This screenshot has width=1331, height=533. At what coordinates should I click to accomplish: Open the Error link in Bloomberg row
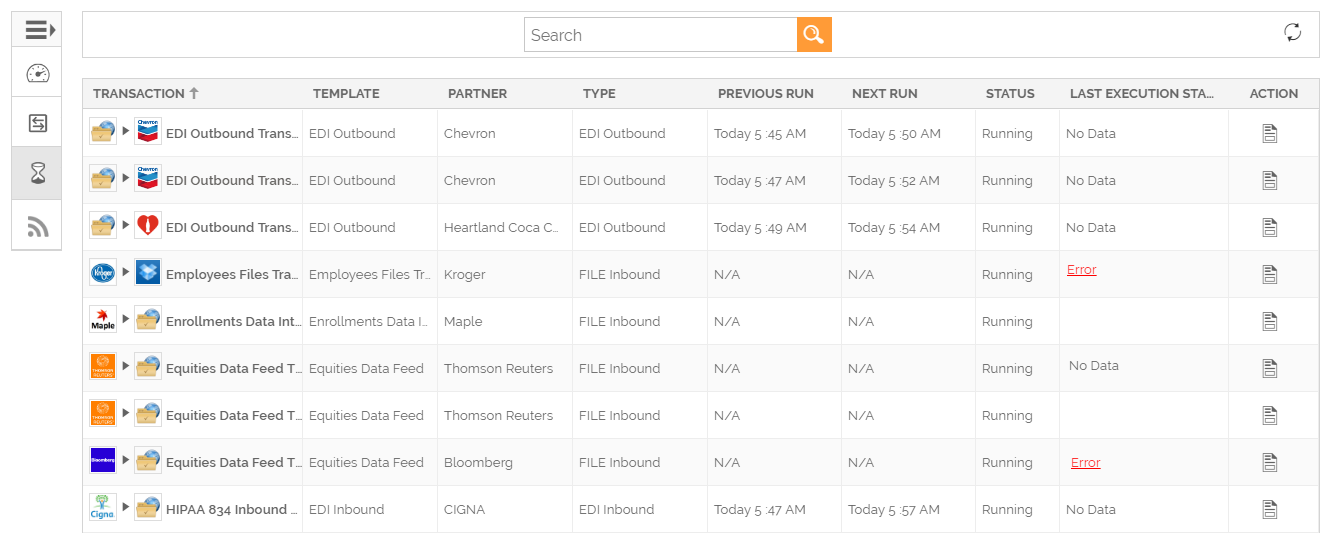1085,463
